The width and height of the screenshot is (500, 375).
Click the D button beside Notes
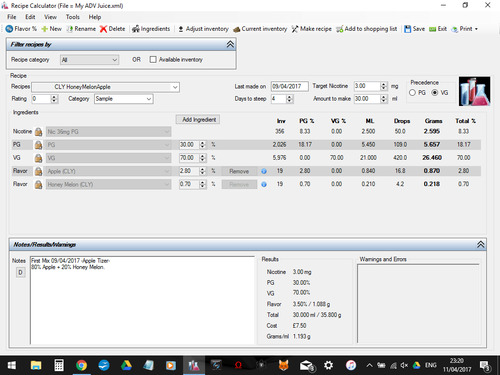(21, 273)
